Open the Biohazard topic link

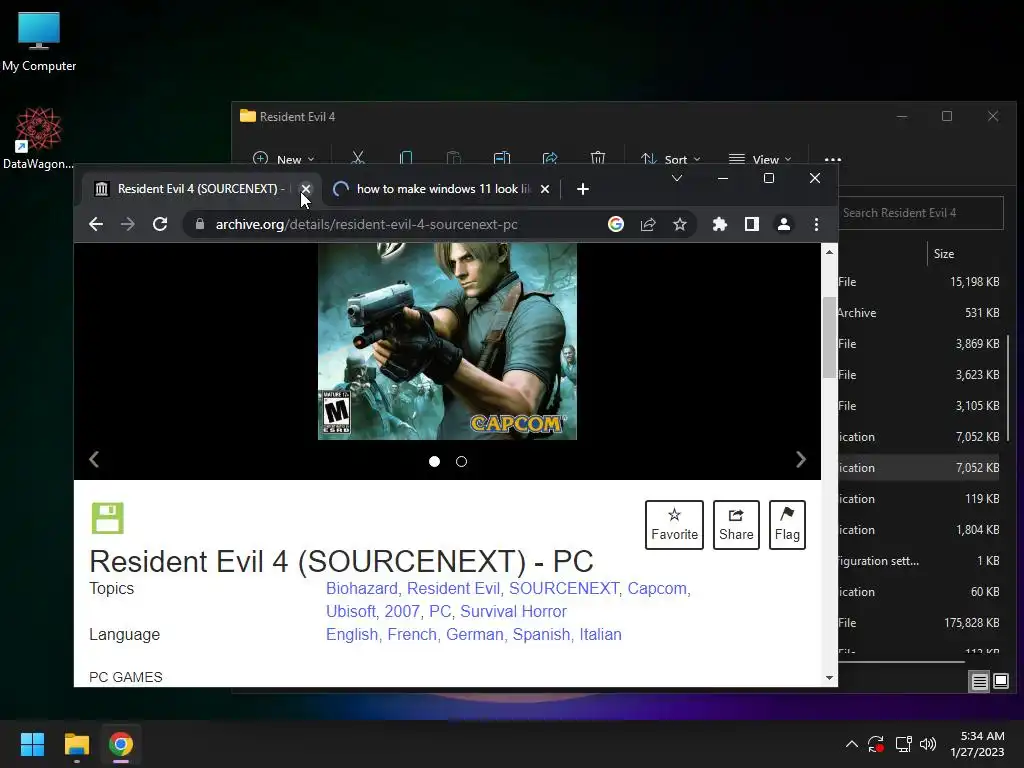click(x=362, y=588)
